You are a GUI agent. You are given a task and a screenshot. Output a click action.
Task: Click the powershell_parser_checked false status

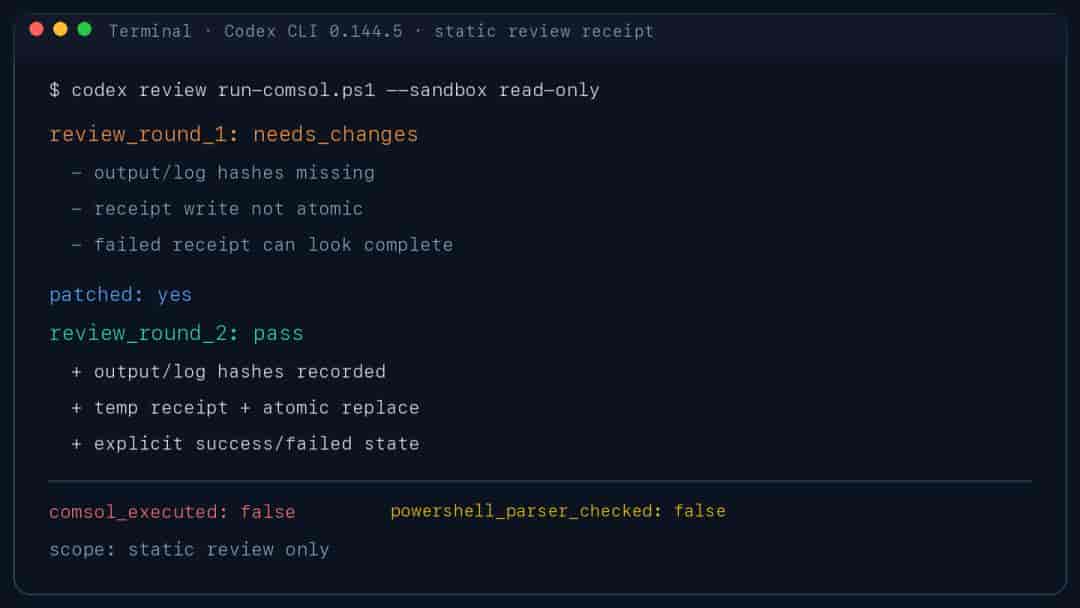click(558, 511)
